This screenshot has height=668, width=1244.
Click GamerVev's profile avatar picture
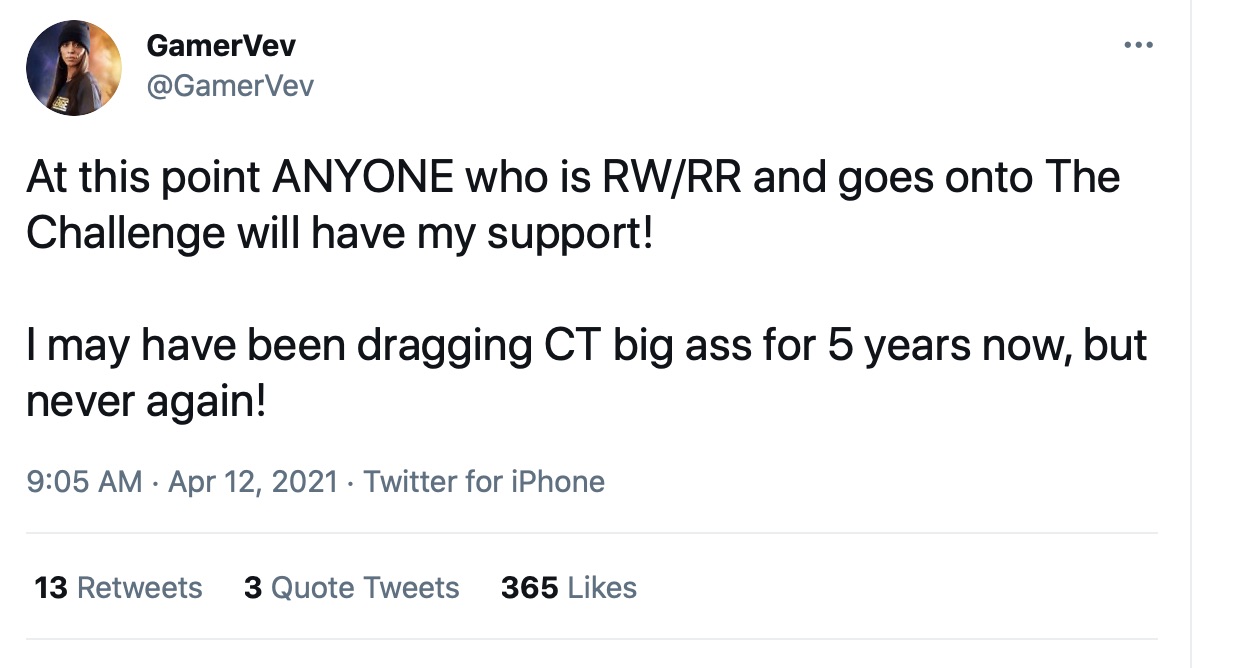74,68
